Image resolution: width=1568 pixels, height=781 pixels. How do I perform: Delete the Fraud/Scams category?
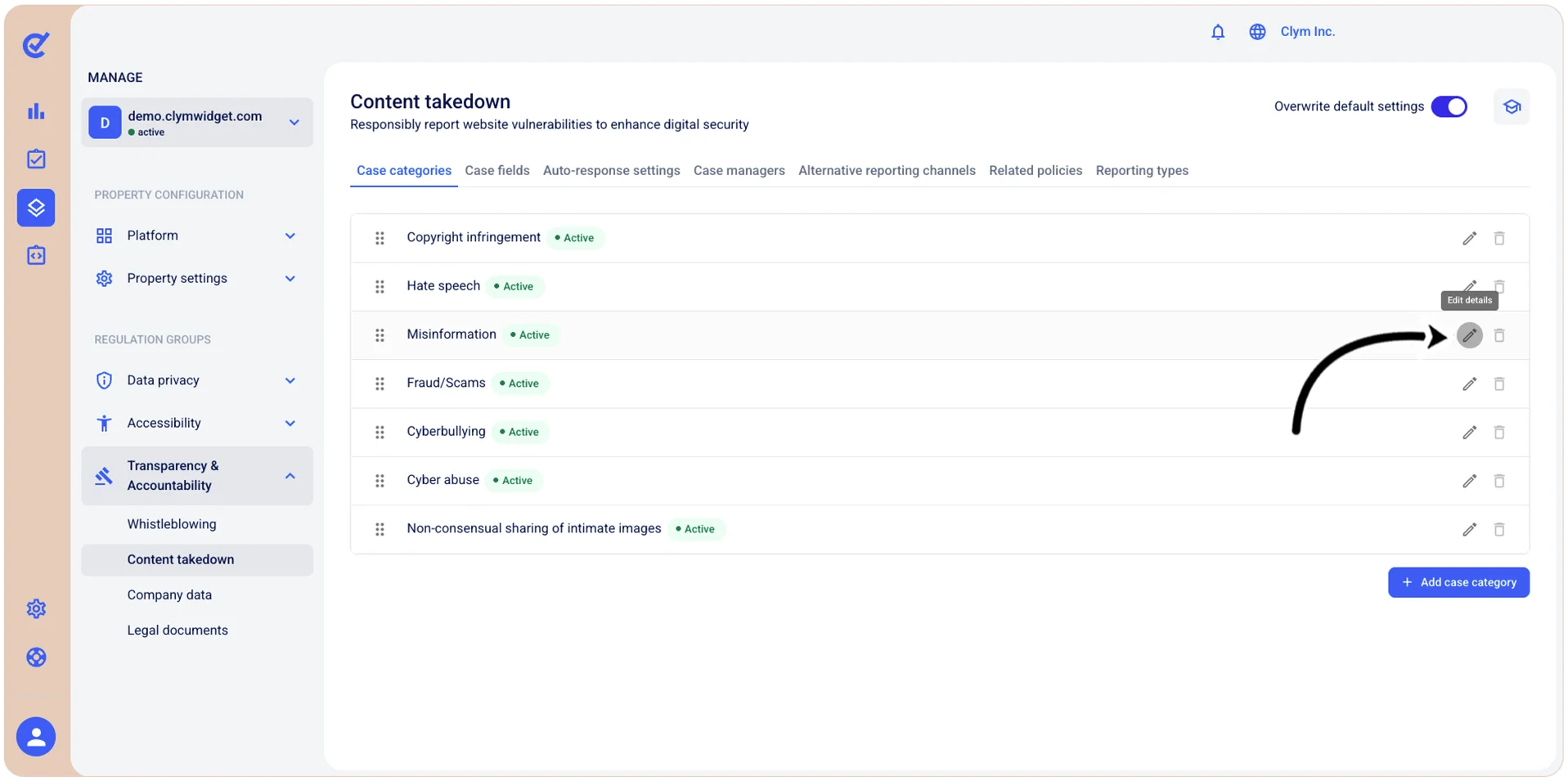[1499, 384]
